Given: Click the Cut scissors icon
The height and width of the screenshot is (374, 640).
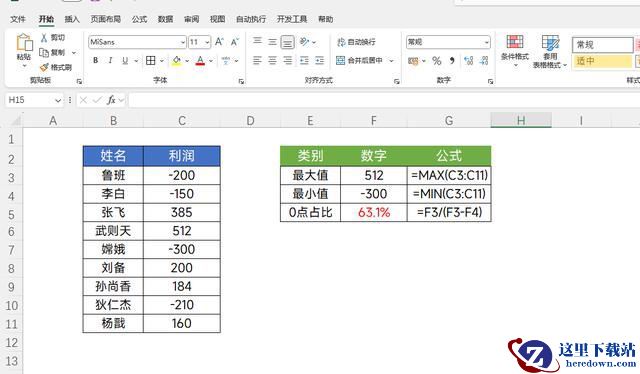Looking at the screenshot, I should click(x=44, y=38).
